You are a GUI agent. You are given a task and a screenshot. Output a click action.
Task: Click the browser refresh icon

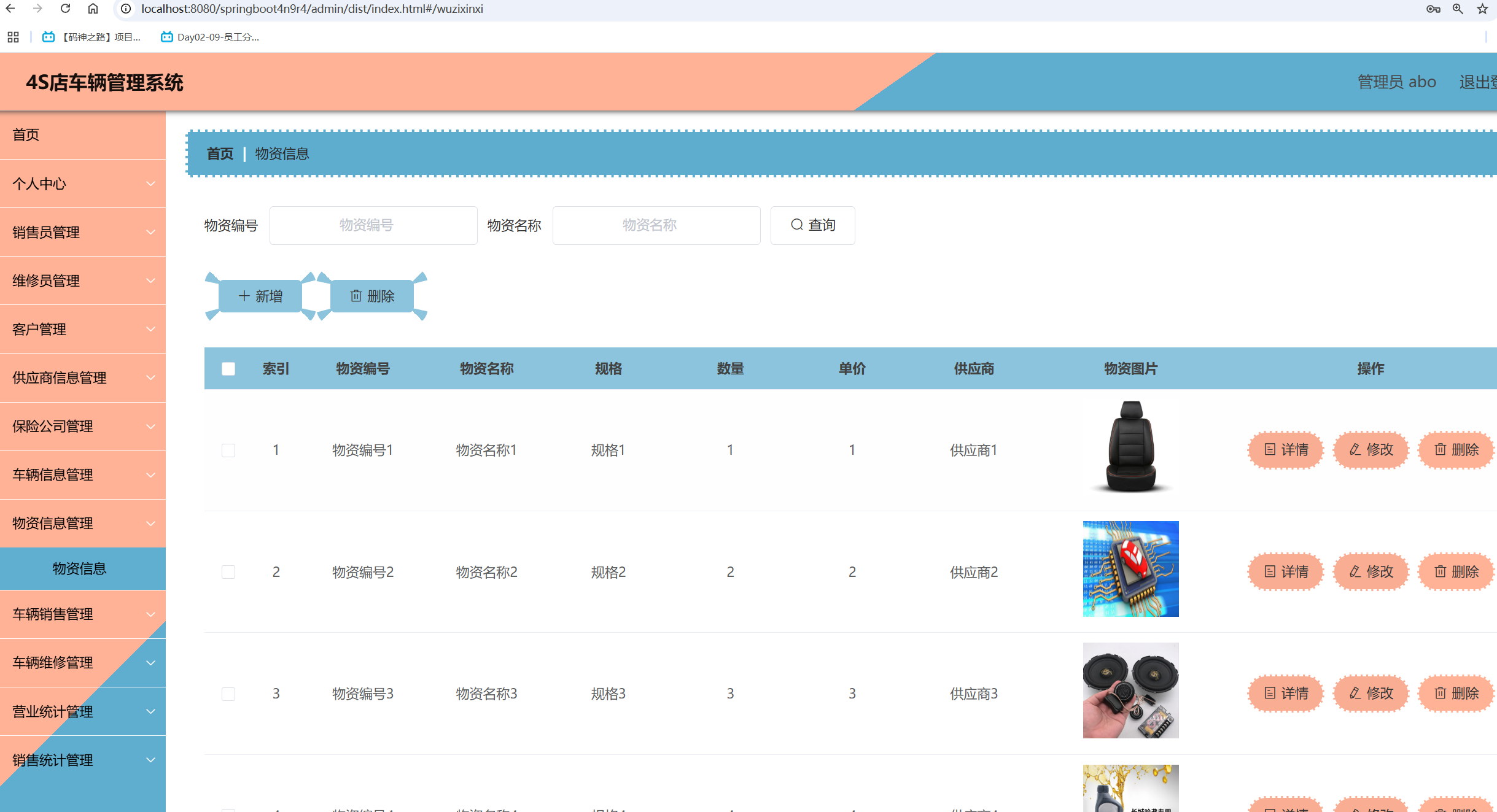[x=66, y=9]
